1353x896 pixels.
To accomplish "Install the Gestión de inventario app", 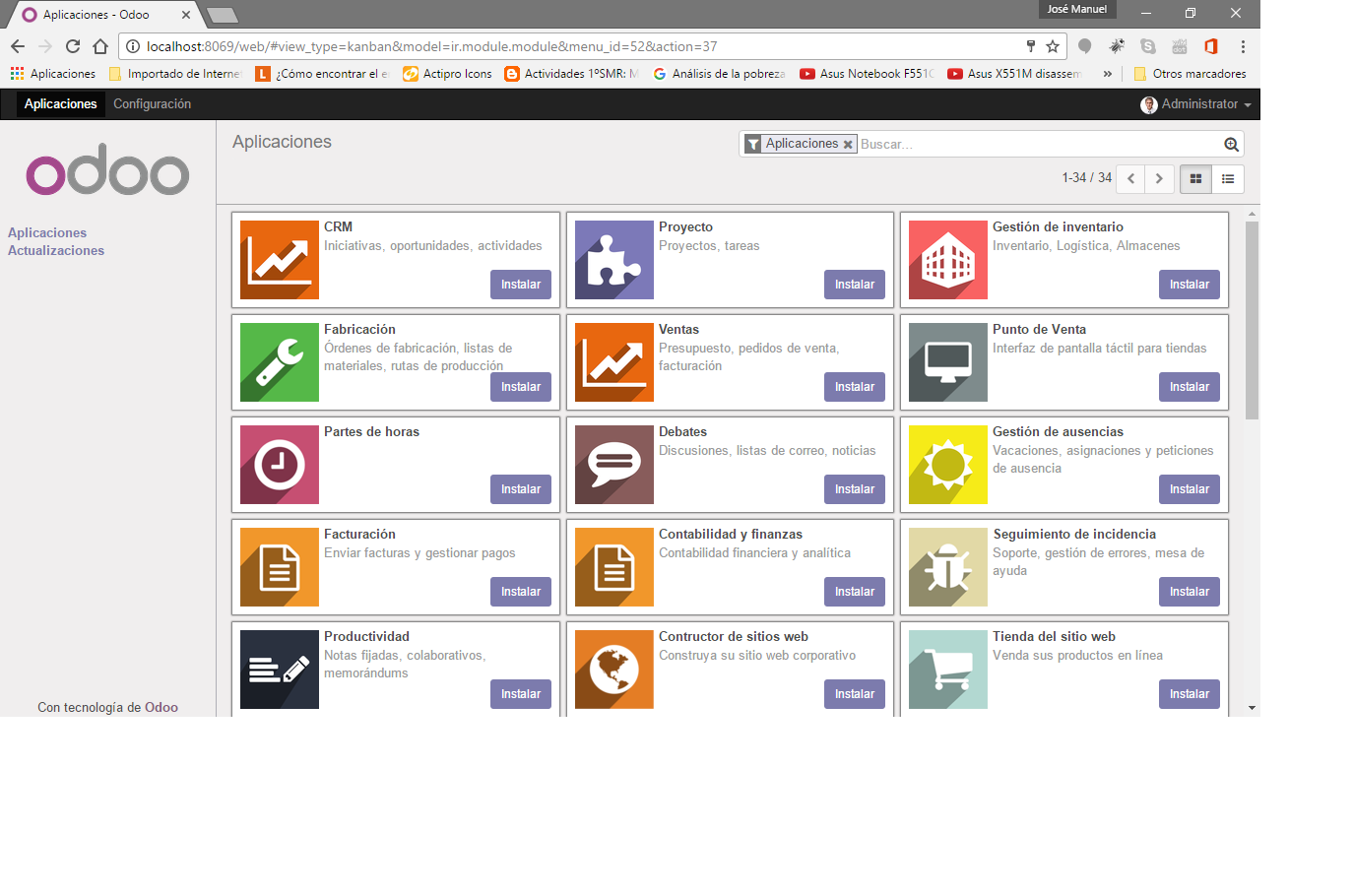I will click(x=1189, y=285).
